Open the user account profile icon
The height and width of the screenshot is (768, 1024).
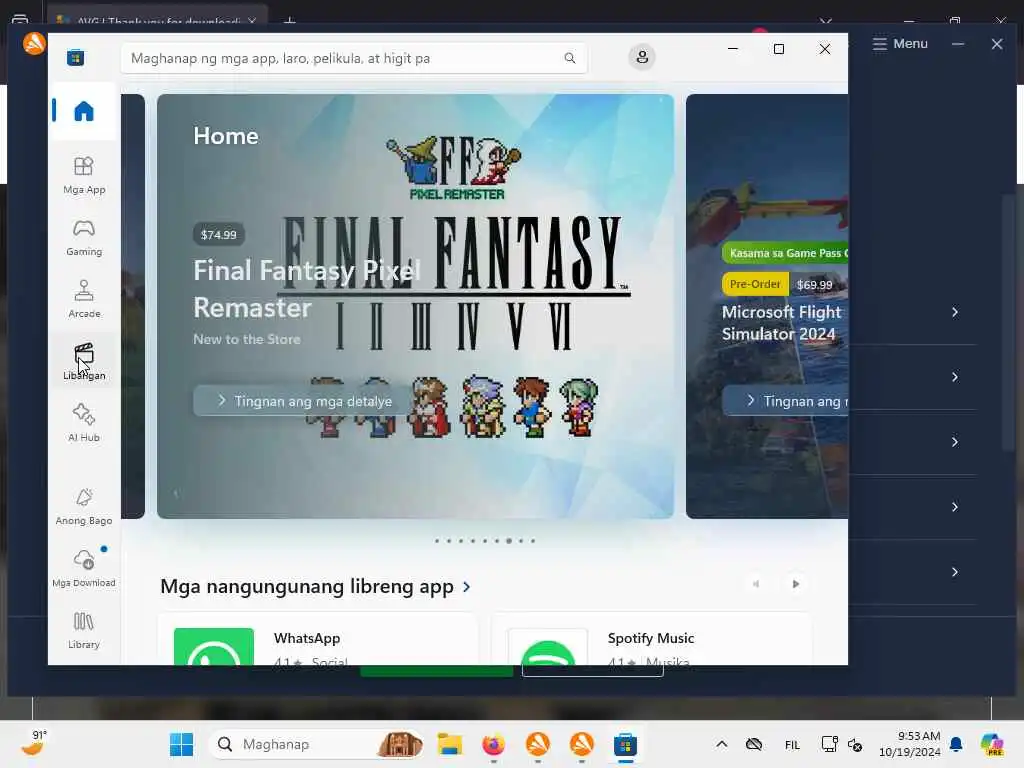tap(642, 57)
